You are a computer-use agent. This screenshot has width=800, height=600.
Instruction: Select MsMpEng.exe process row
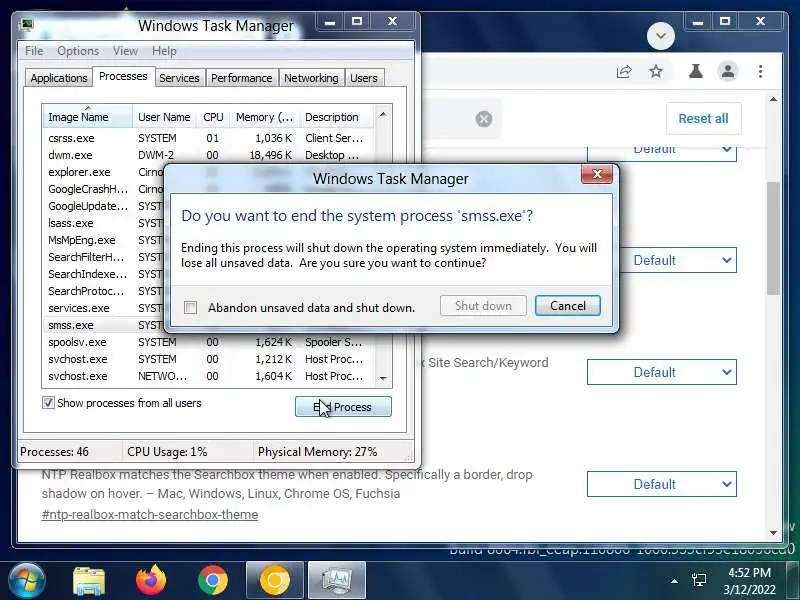pos(104,240)
